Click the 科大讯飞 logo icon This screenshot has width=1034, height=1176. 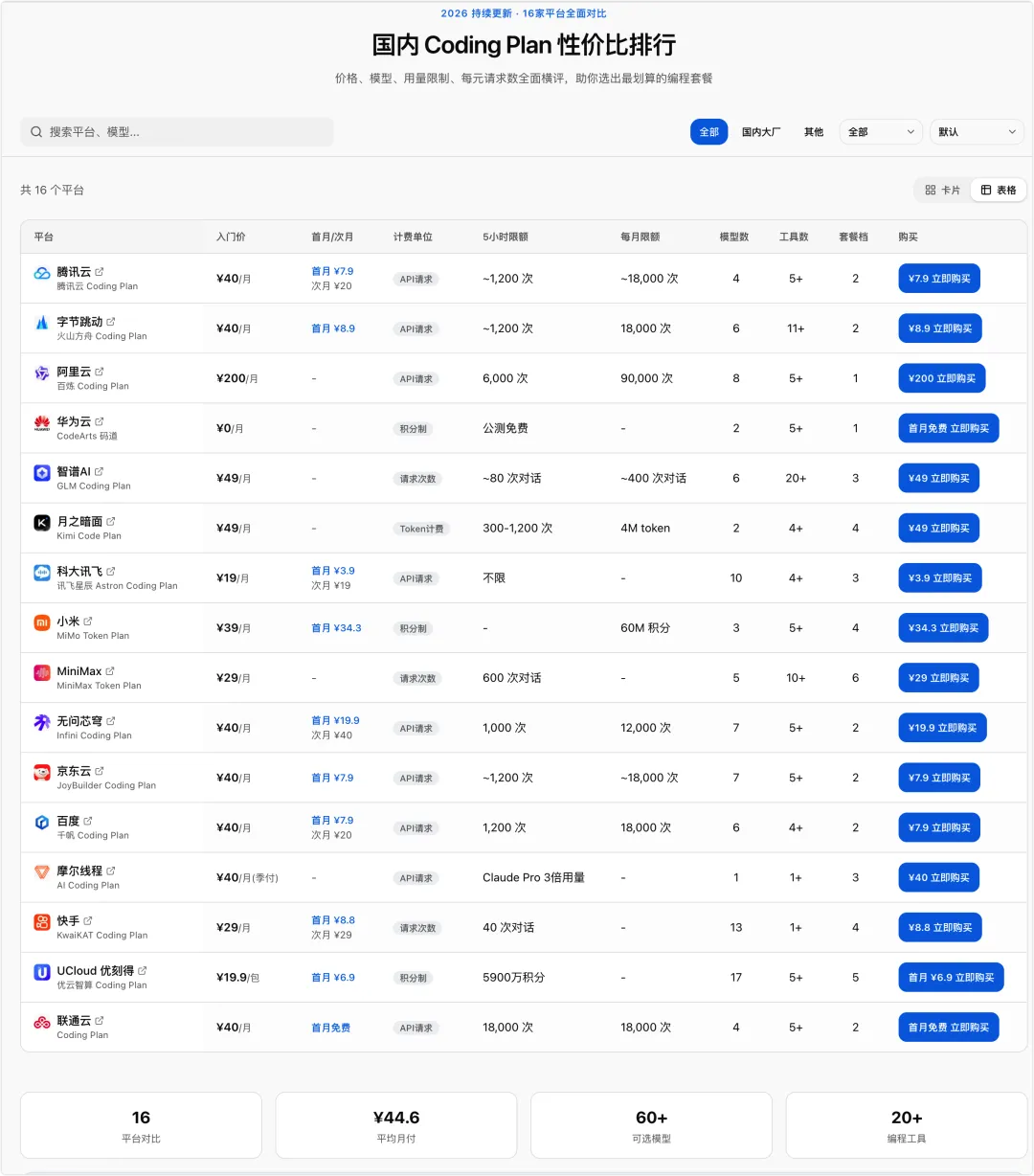(x=42, y=573)
